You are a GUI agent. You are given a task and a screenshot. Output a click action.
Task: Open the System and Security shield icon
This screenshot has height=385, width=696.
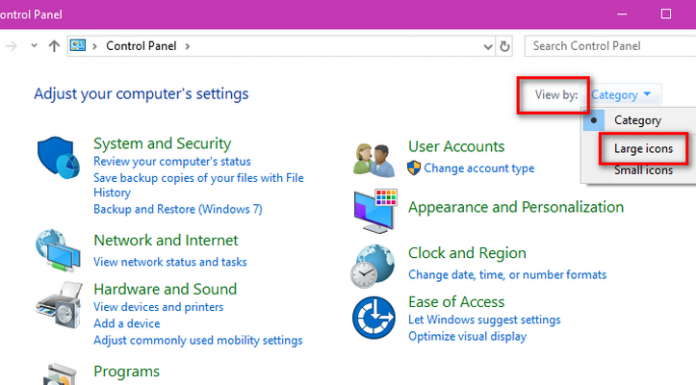(58, 157)
